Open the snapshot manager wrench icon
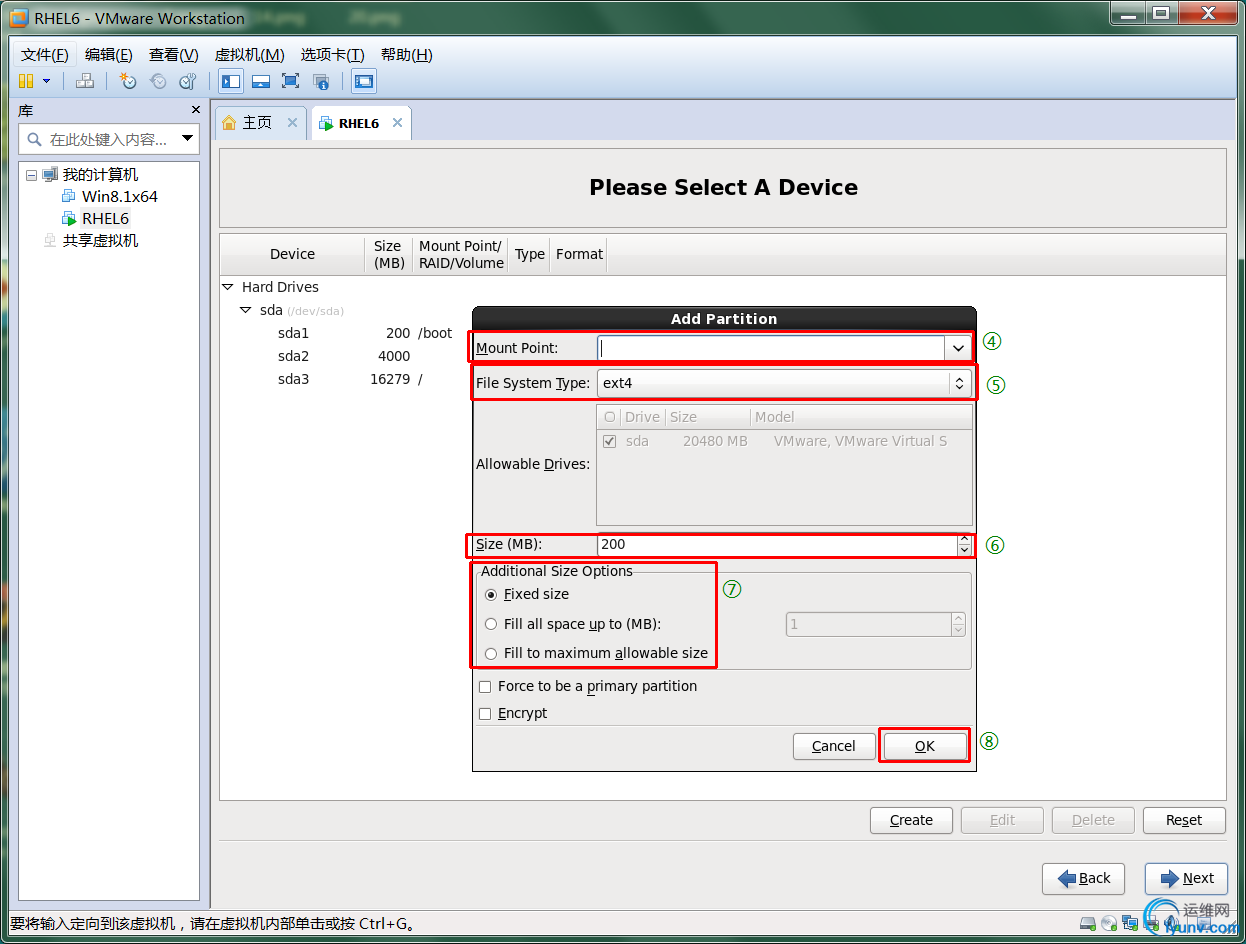1246x944 pixels. (188, 81)
